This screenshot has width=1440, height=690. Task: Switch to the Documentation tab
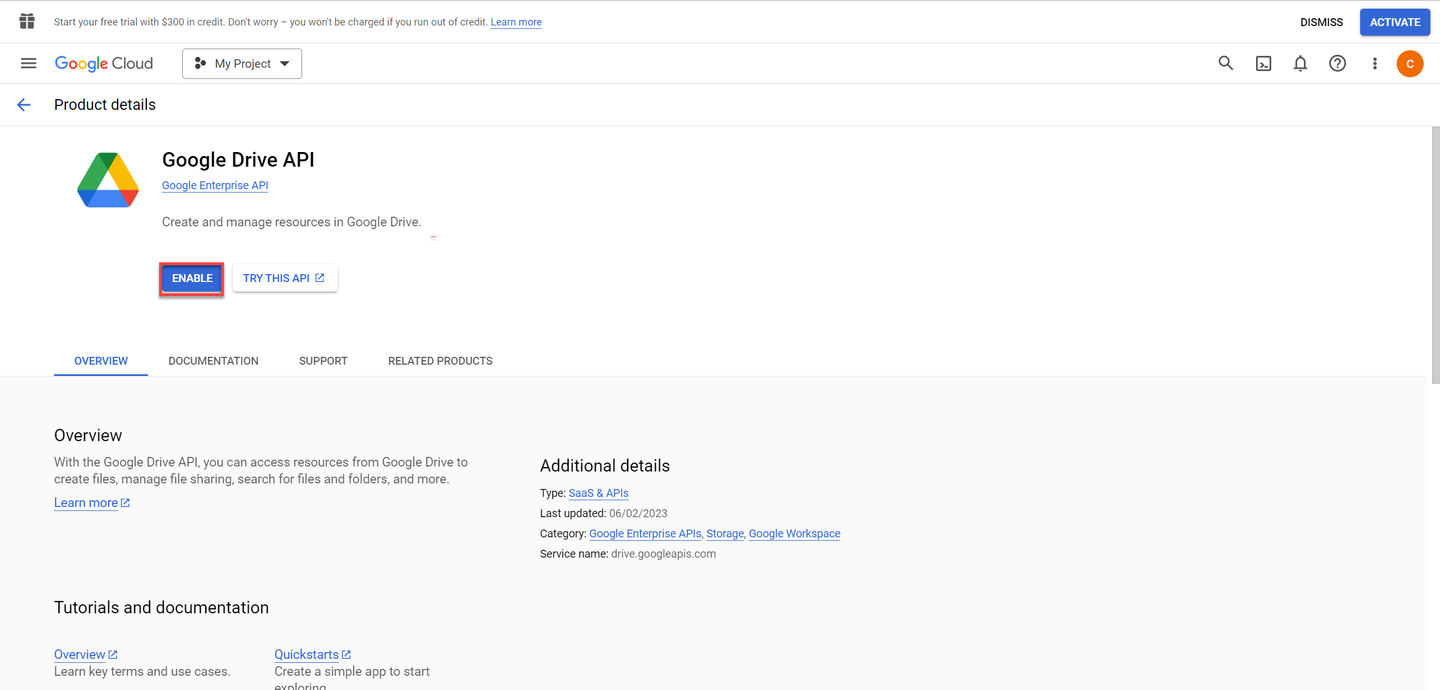213,361
